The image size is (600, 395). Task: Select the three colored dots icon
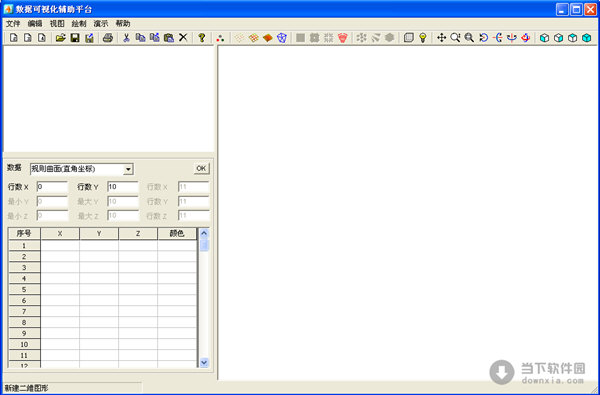220,38
